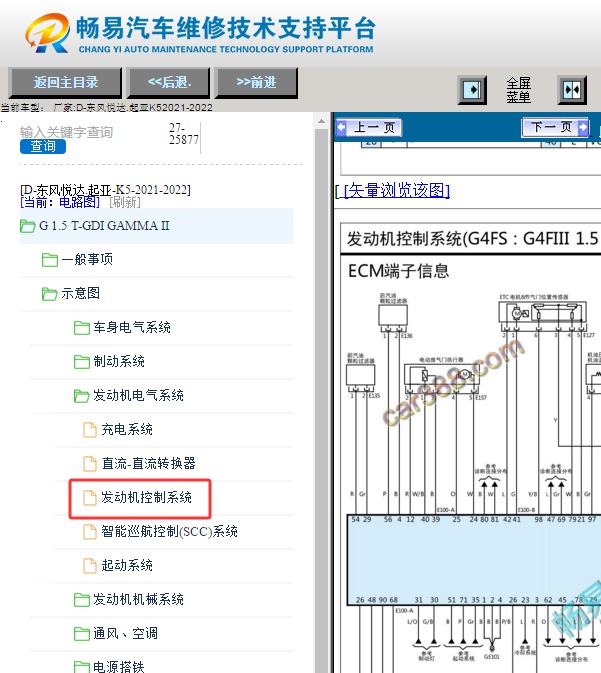Click the folder icon beside 通风、空调
The width and height of the screenshot is (601, 673).
[82, 634]
